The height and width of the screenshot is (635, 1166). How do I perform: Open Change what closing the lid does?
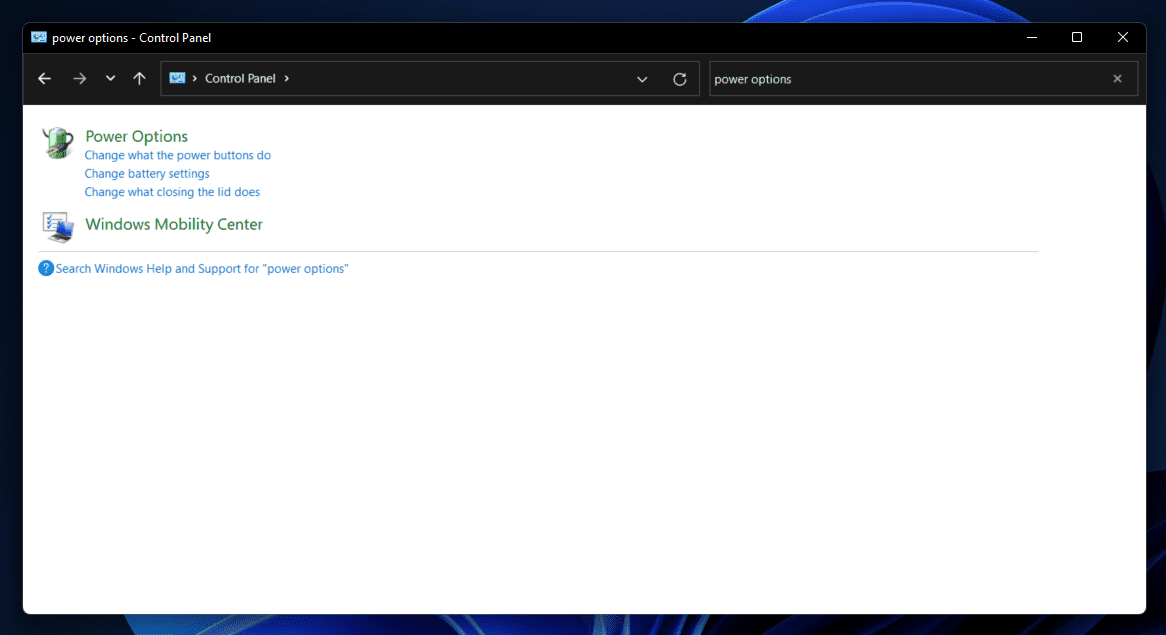173,192
